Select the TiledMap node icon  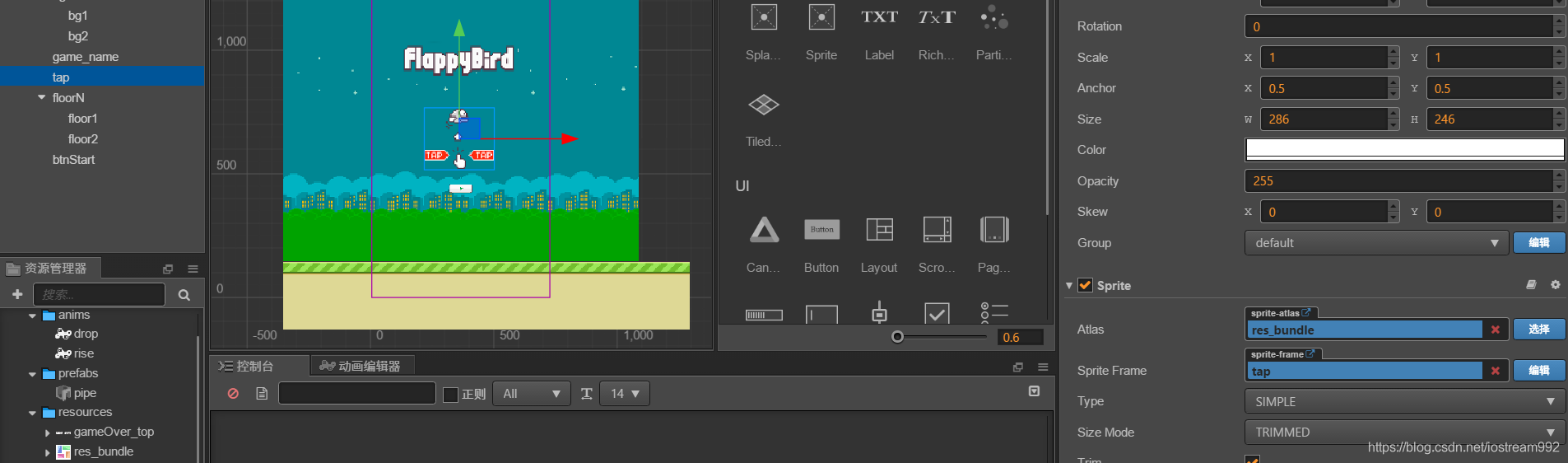coord(764,105)
